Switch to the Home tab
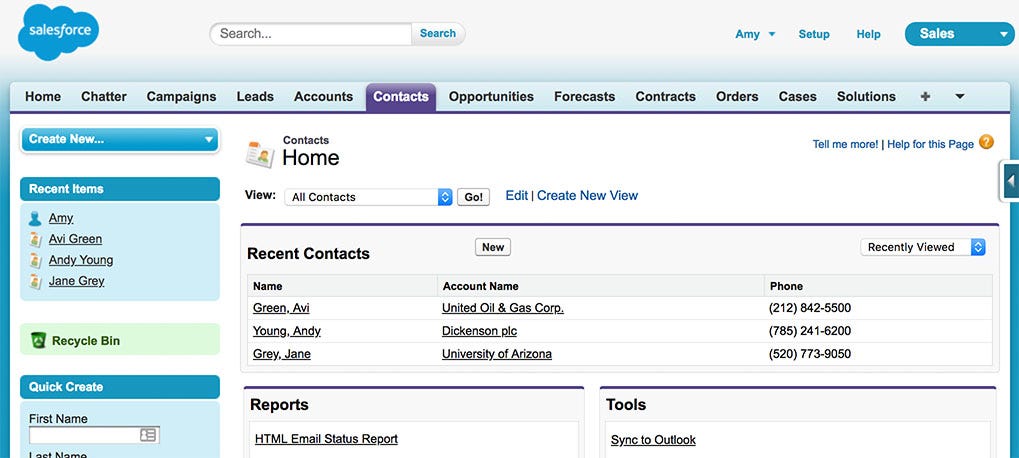Viewport: 1019px width, 458px height. tap(43, 97)
